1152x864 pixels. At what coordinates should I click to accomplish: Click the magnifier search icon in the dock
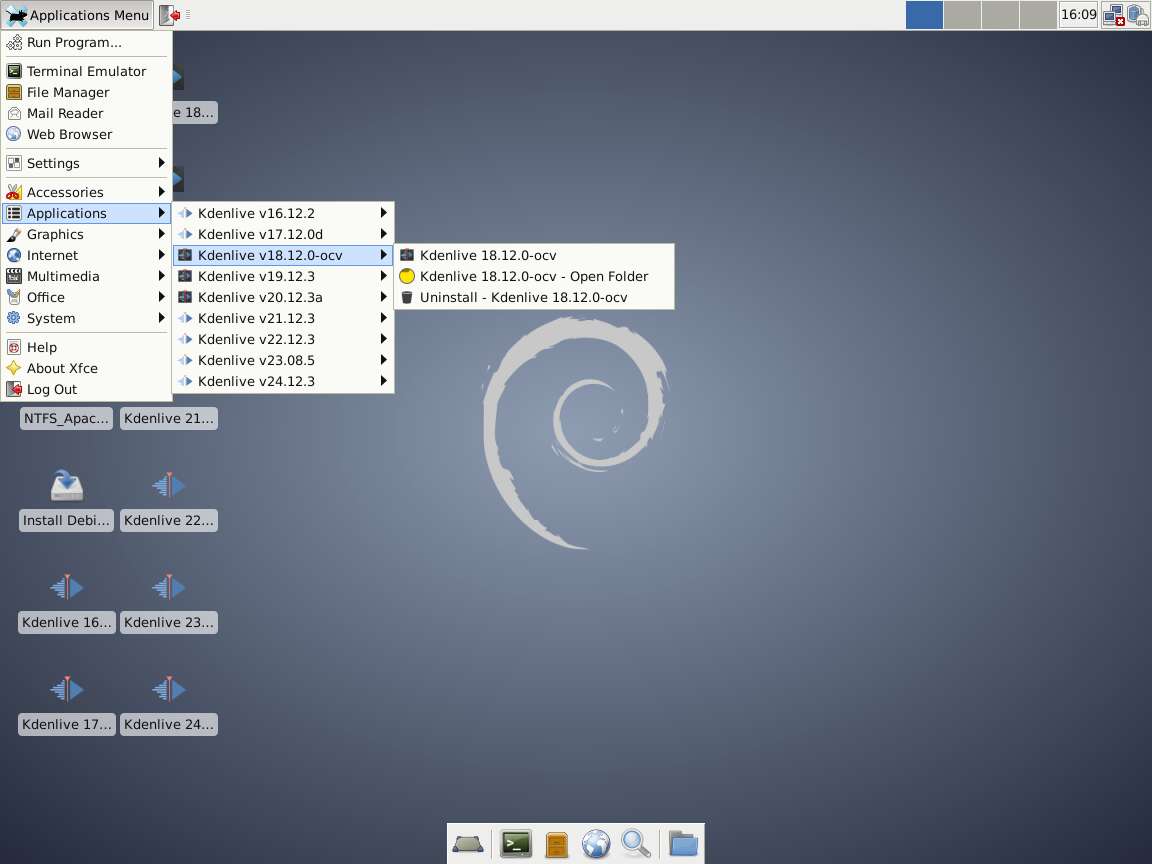tap(636, 843)
